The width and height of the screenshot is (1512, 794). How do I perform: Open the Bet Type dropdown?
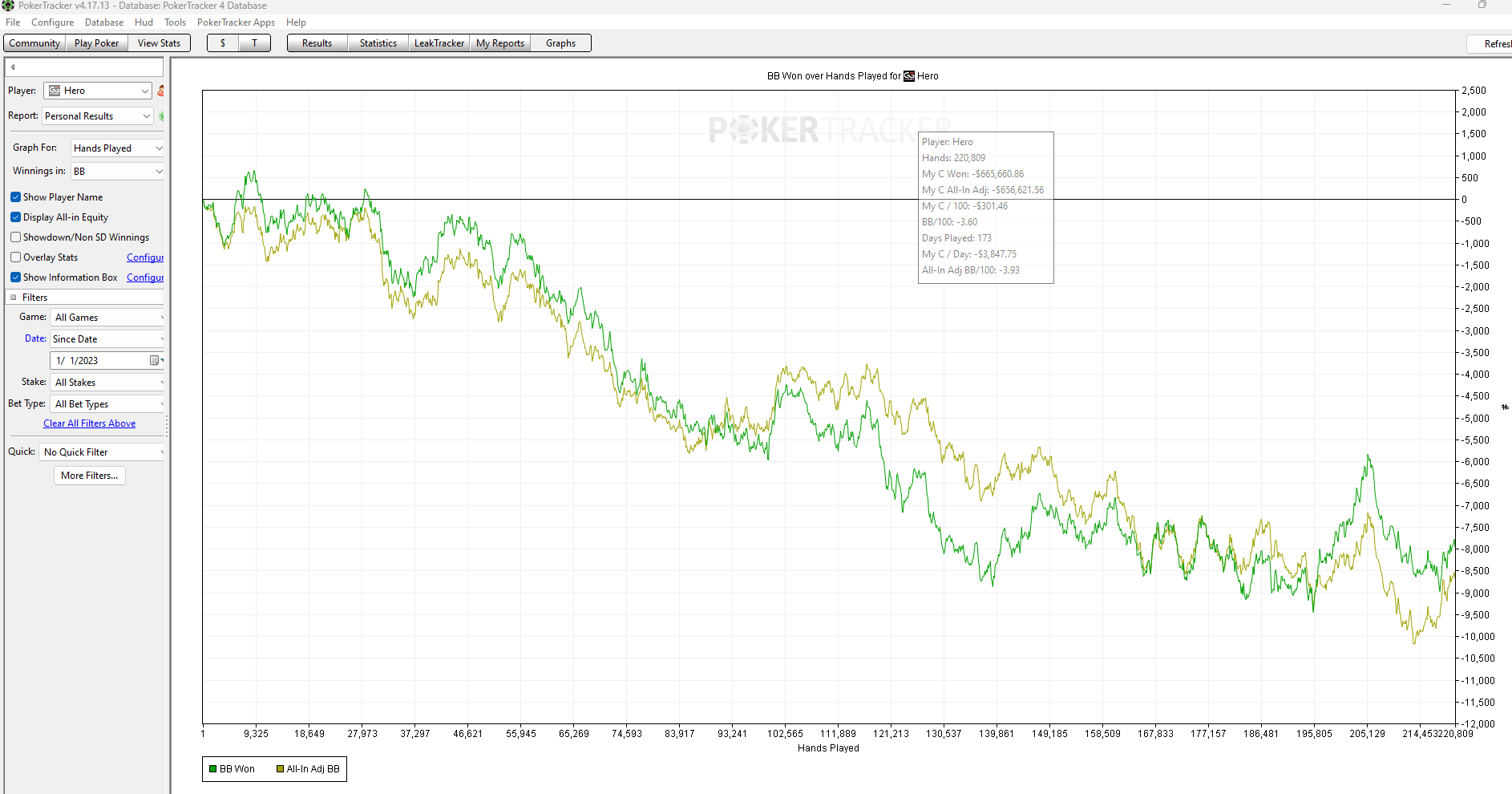[107, 404]
